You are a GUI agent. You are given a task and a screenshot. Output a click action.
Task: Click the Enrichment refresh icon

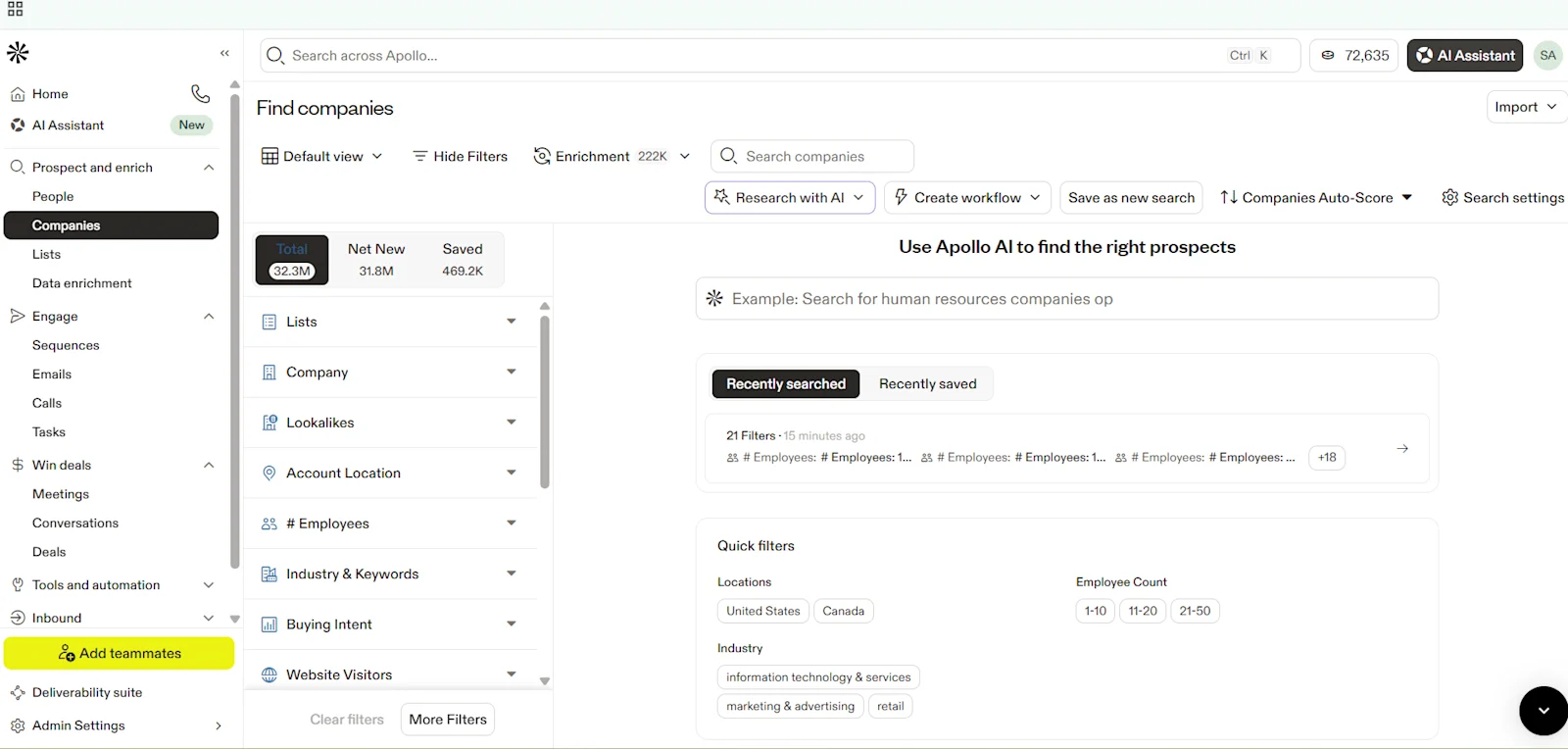coord(542,157)
